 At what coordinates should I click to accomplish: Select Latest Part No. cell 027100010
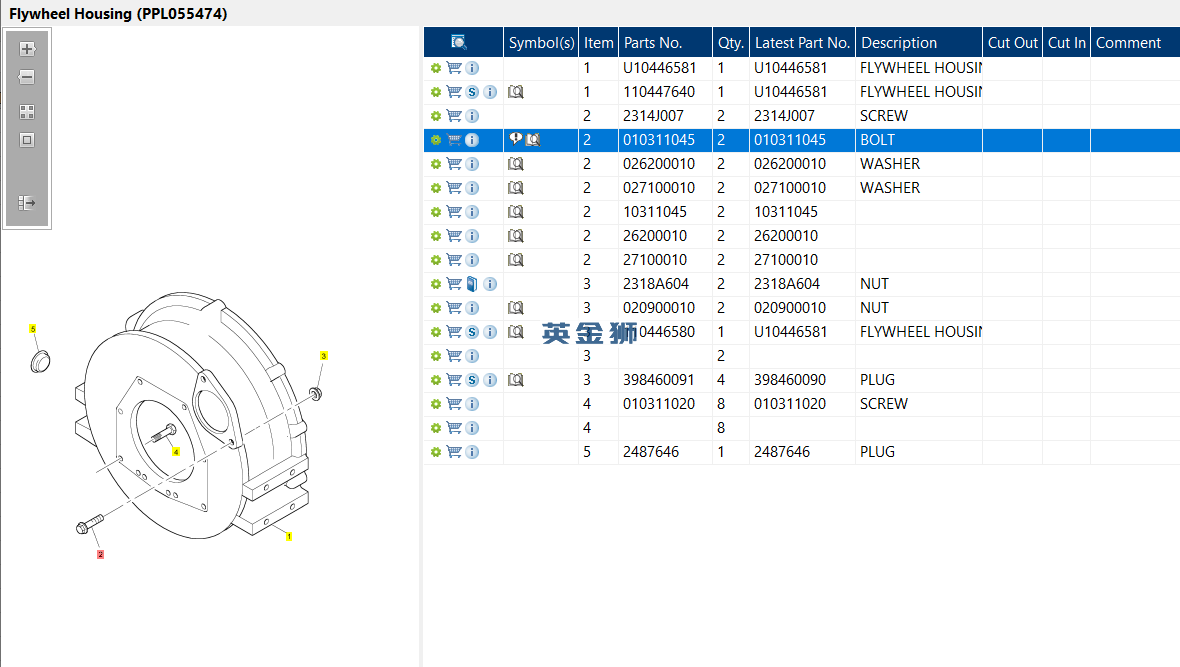pyautogui.click(x=802, y=187)
